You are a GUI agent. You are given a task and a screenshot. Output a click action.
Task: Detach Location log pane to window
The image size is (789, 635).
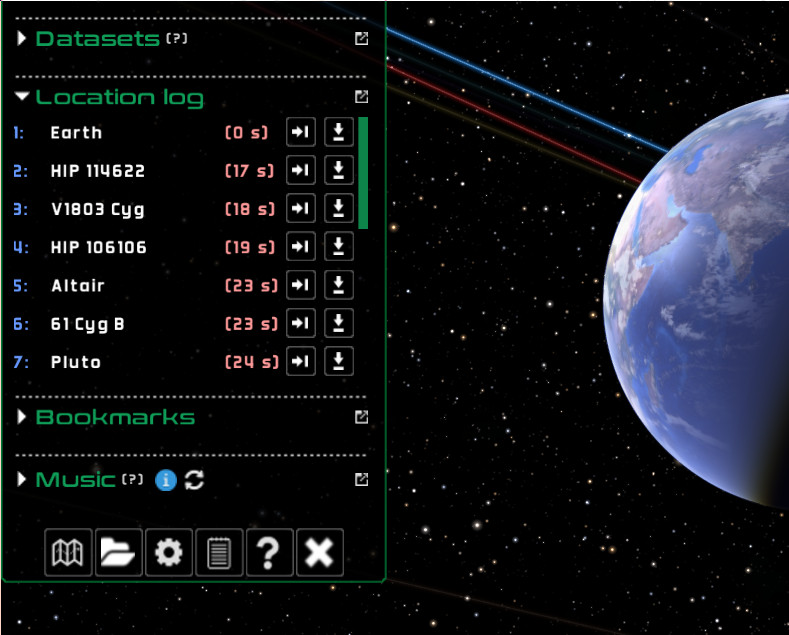click(x=361, y=97)
